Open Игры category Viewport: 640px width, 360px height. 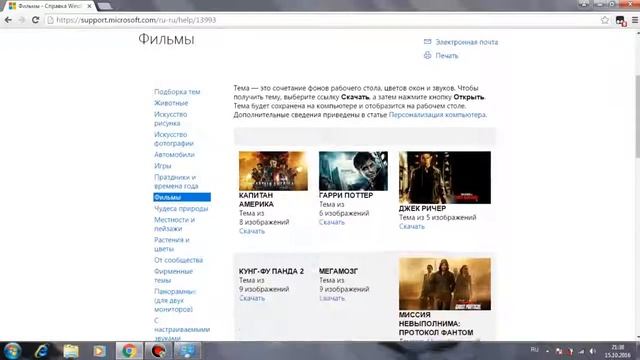tap(162, 166)
